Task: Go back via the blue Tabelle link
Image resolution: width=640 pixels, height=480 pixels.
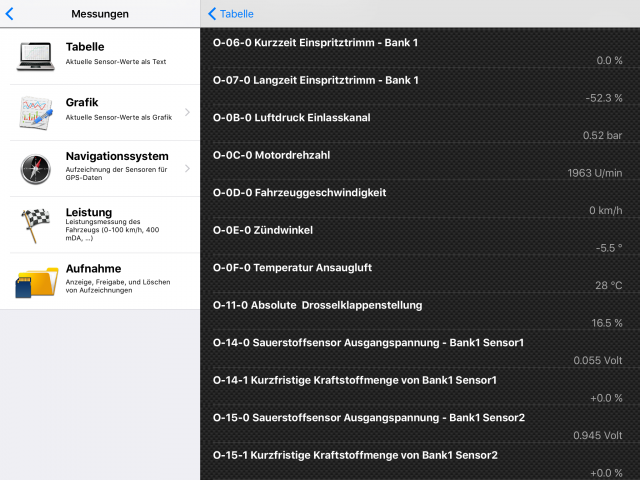Action: pyautogui.click(x=231, y=14)
